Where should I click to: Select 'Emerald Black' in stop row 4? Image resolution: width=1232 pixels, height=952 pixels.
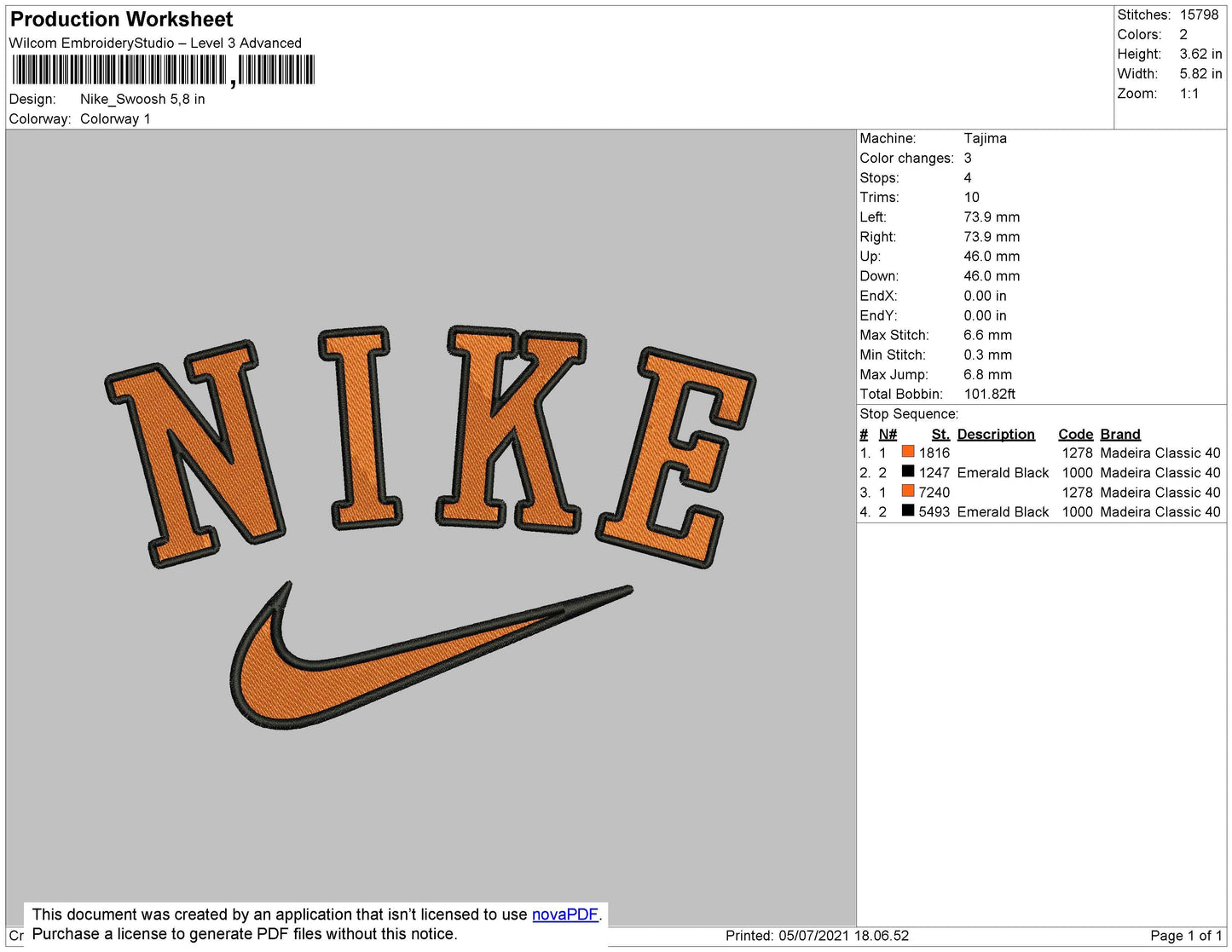tap(1003, 512)
